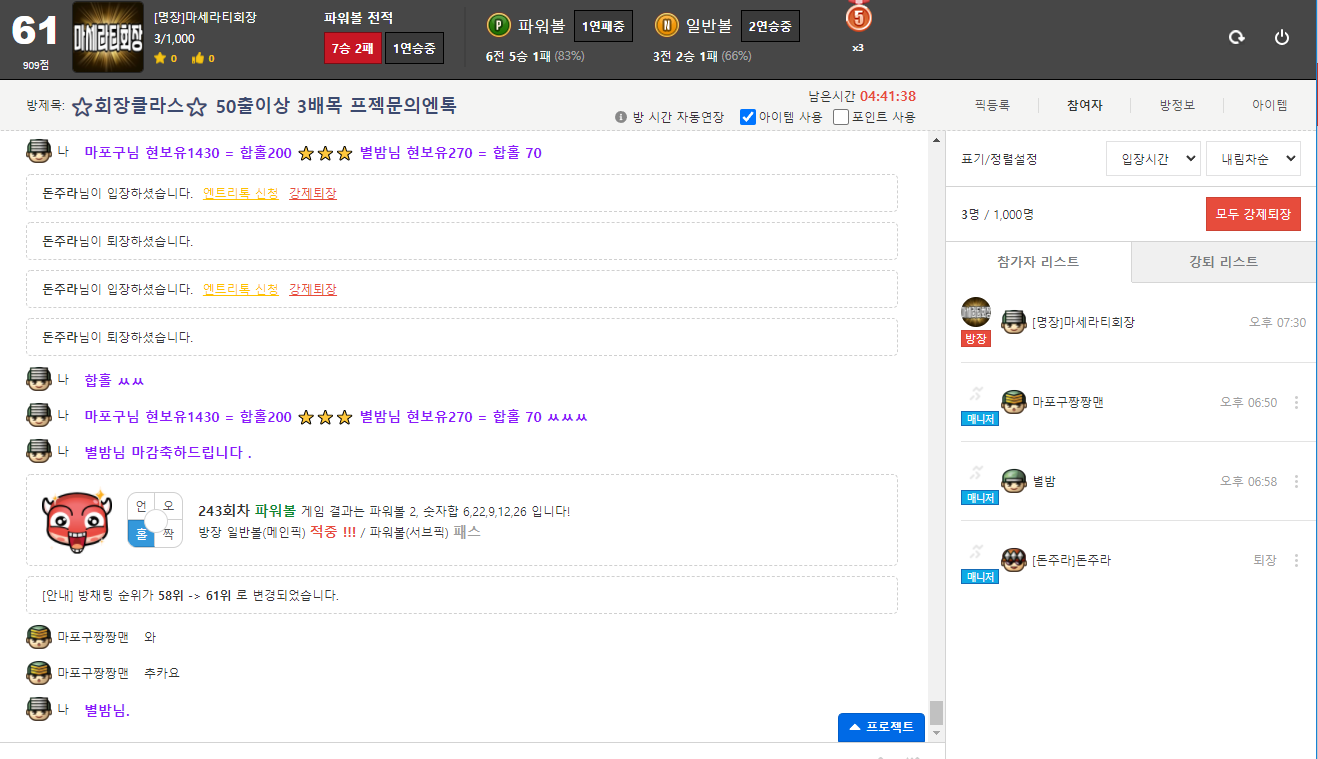
Task: Click the orange N normal ball icon
Action: tap(666, 26)
